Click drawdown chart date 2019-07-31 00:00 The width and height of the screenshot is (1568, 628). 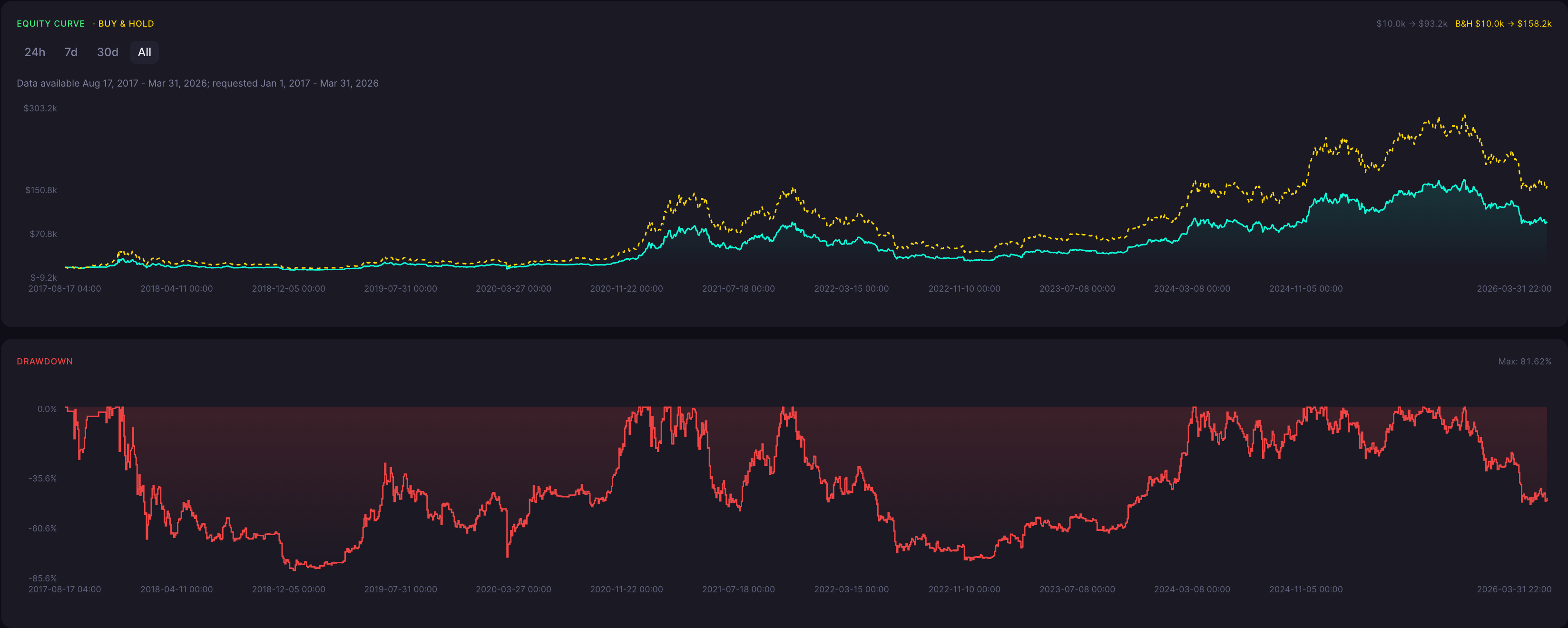(x=401, y=589)
